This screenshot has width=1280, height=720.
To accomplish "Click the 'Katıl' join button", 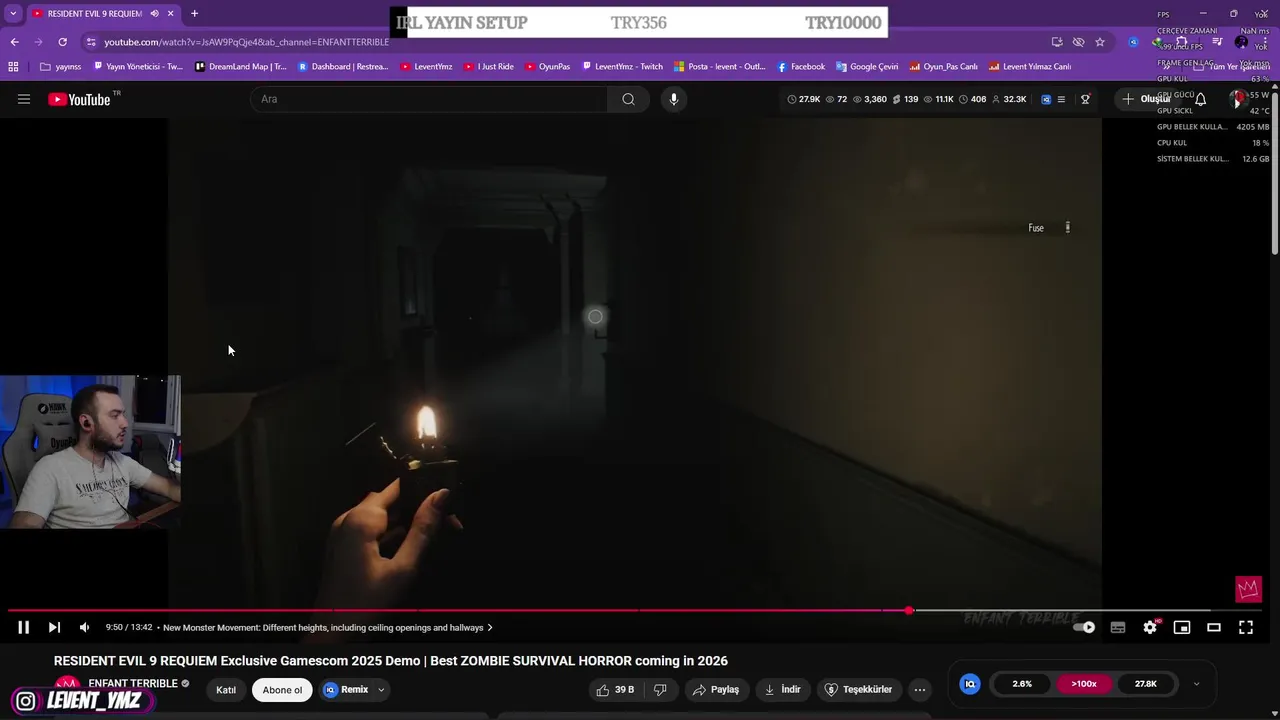I will coord(226,690).
